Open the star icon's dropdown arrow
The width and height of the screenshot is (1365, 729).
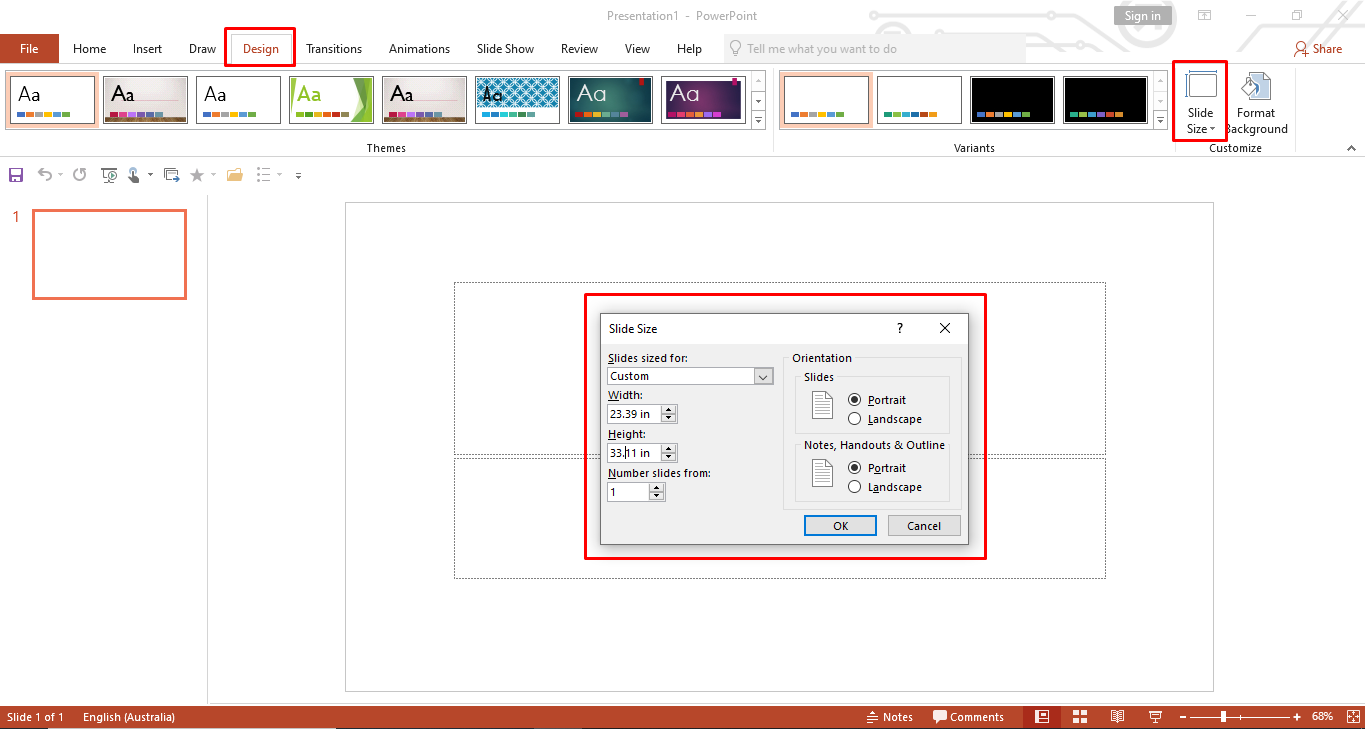click(213, 175)
